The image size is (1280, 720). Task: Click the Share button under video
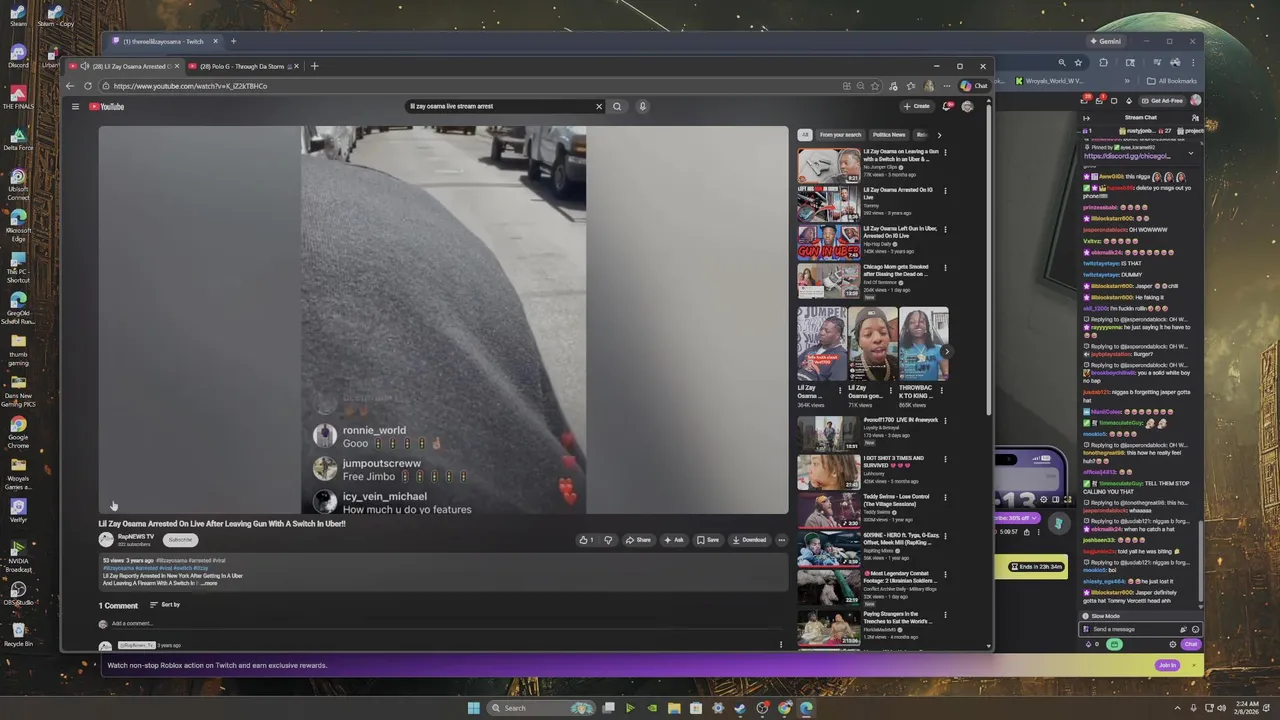pos(638,540)
